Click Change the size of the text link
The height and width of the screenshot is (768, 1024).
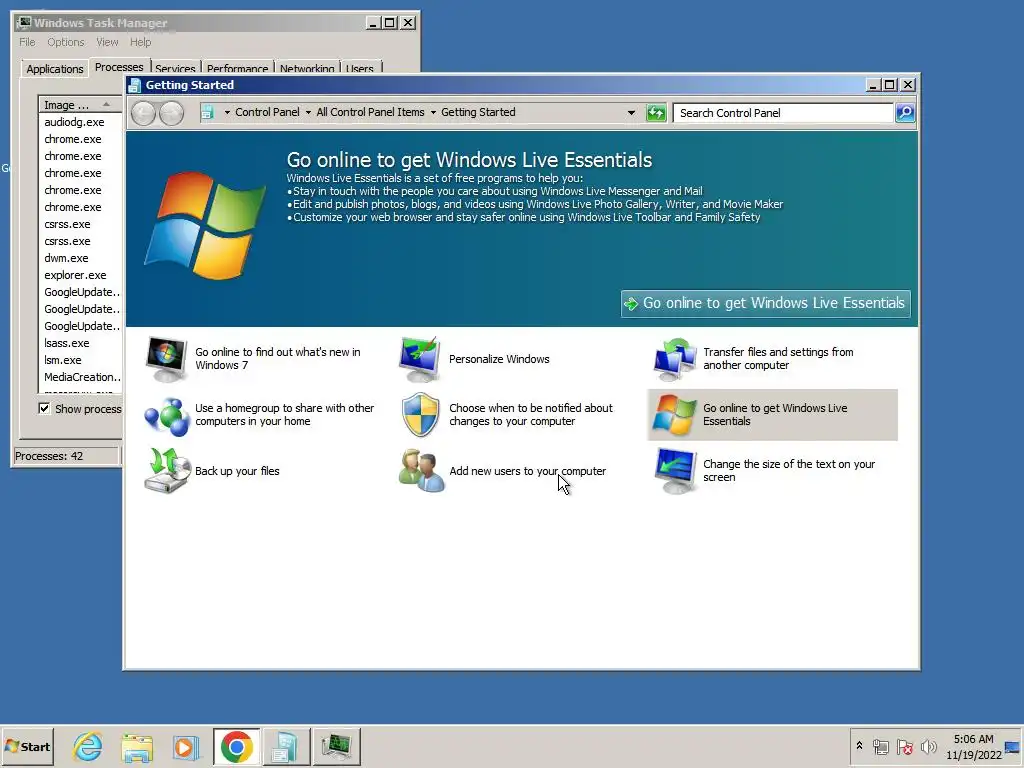tap(789, 470)
